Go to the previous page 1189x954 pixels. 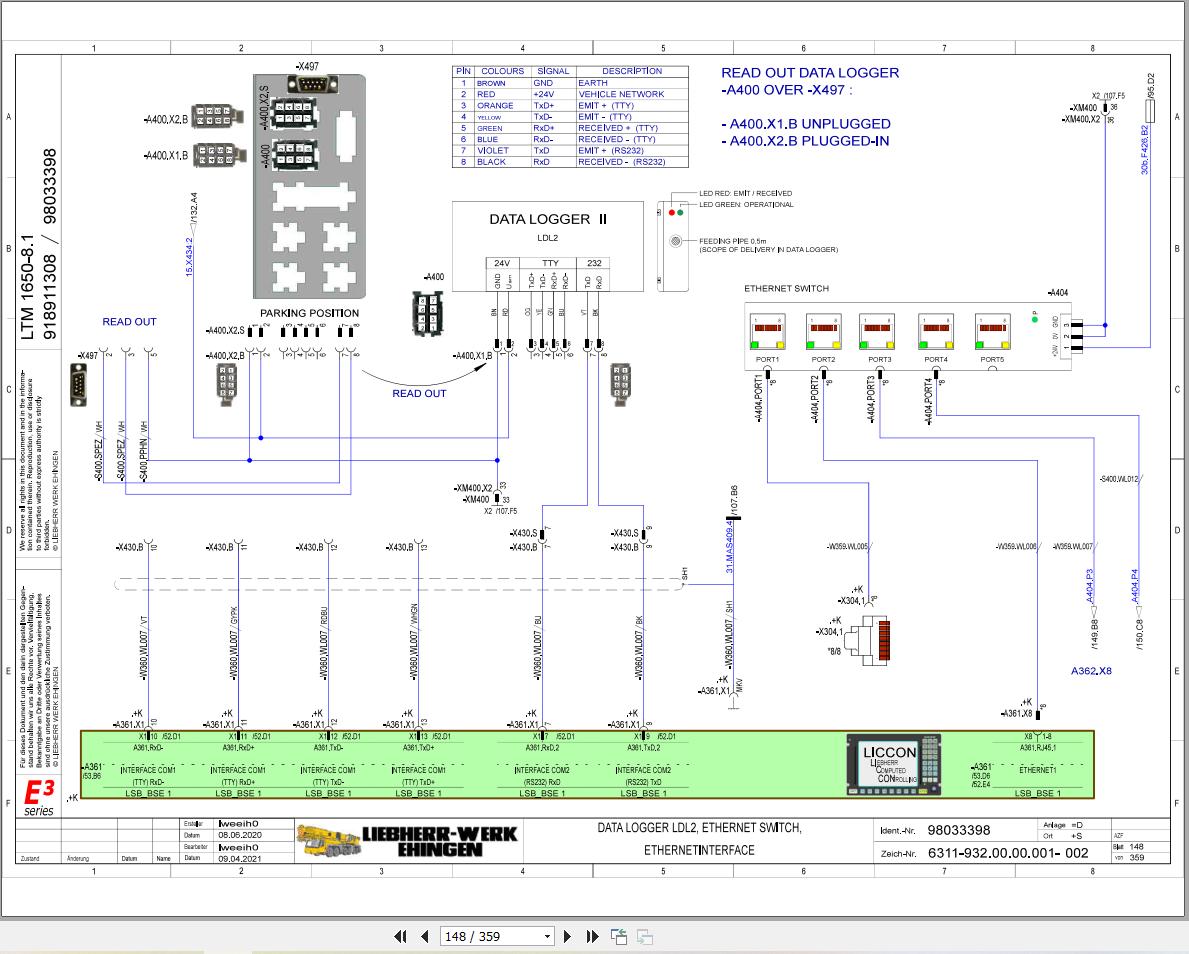click(425, 936)
